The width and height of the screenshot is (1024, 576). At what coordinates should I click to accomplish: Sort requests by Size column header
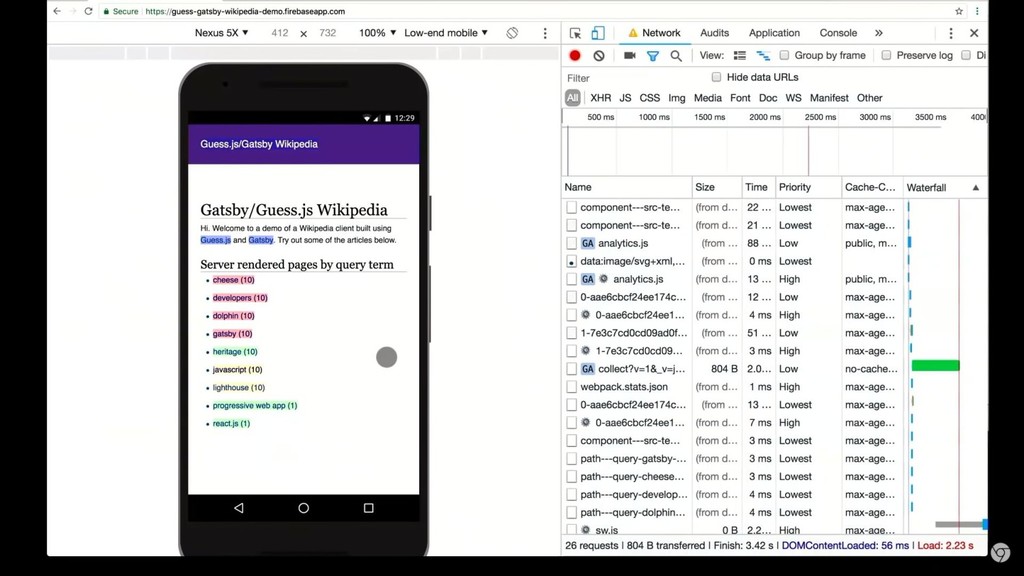(x=716, y=187)
